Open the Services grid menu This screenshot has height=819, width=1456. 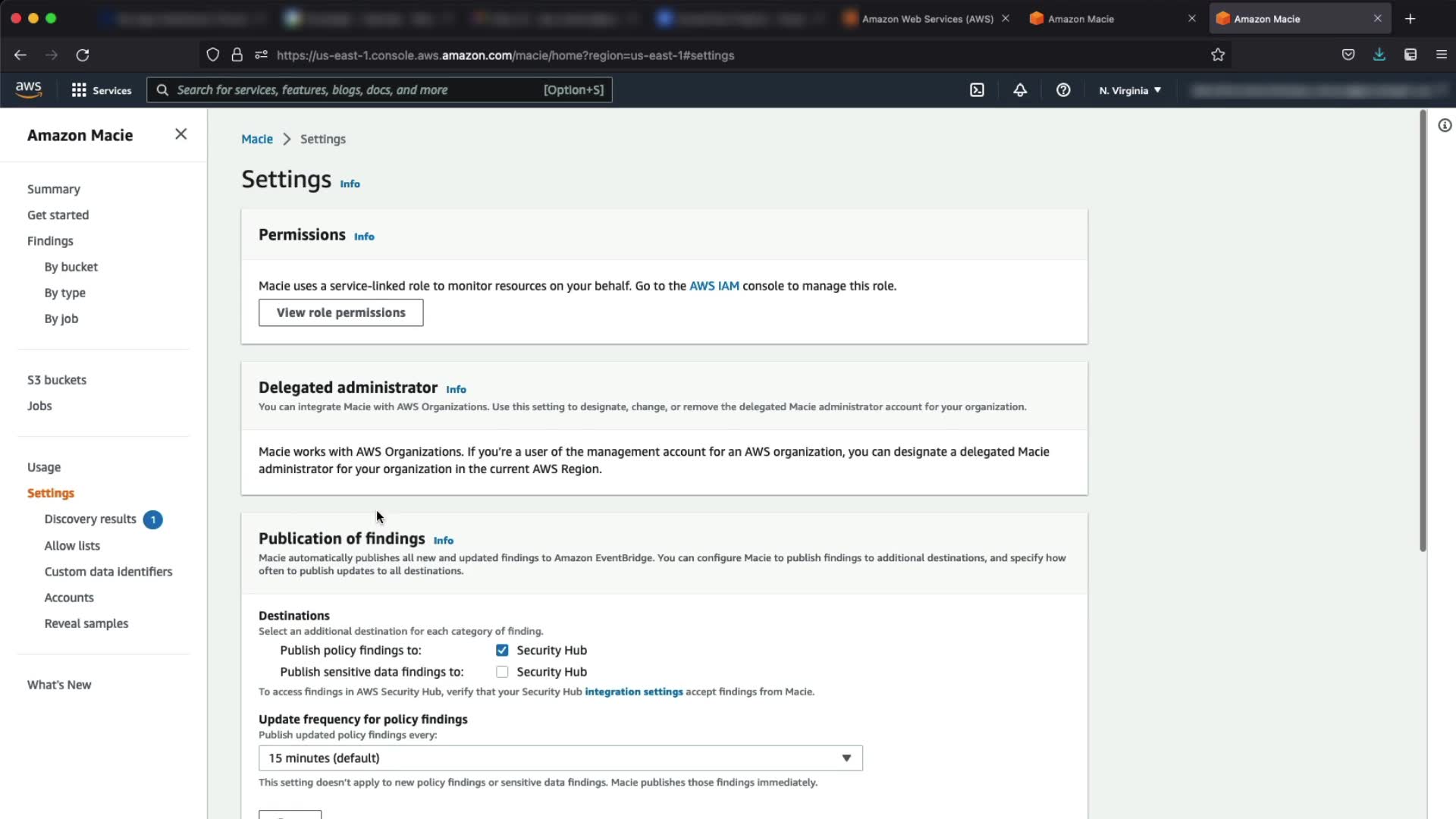pyautogui.click(x=101, y=90)
